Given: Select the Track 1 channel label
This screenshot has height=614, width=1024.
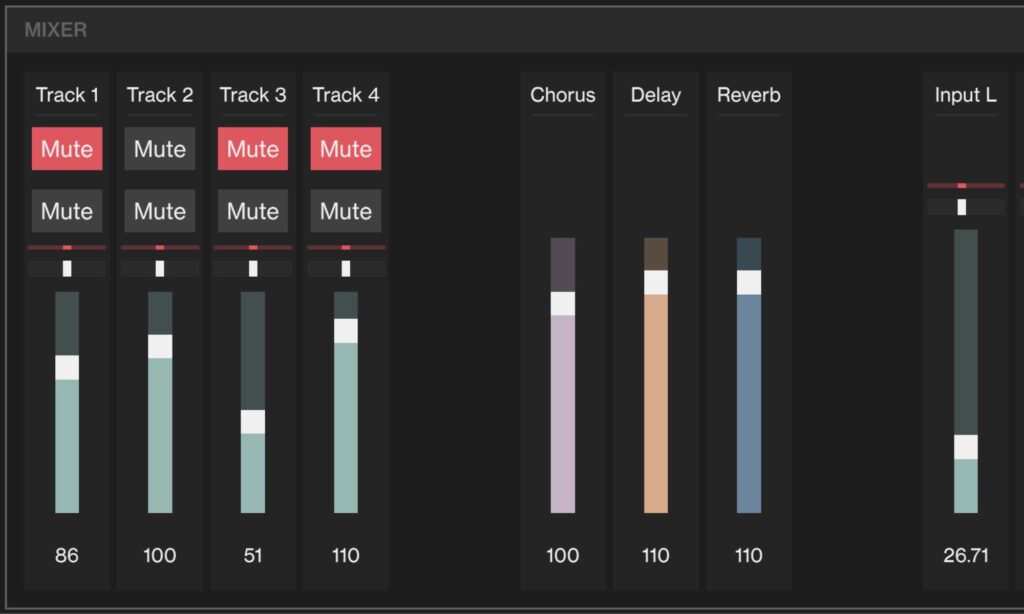Looking at the screenshot, I should coord(67,95).
